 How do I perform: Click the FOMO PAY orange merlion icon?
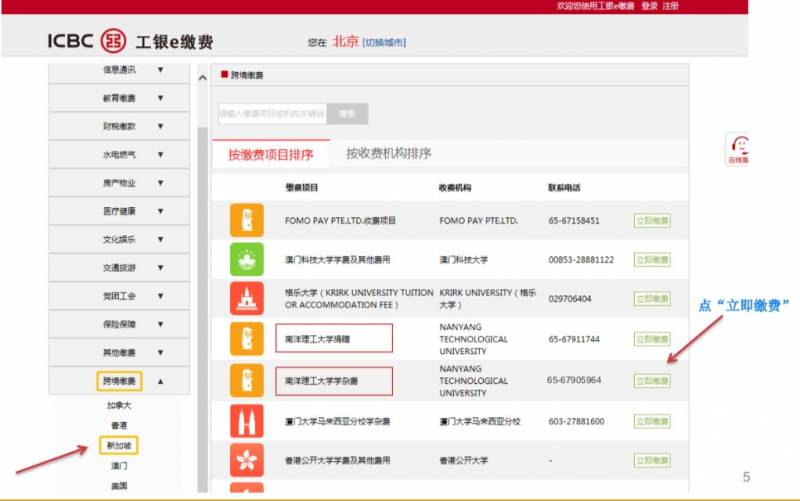(247, 220)
